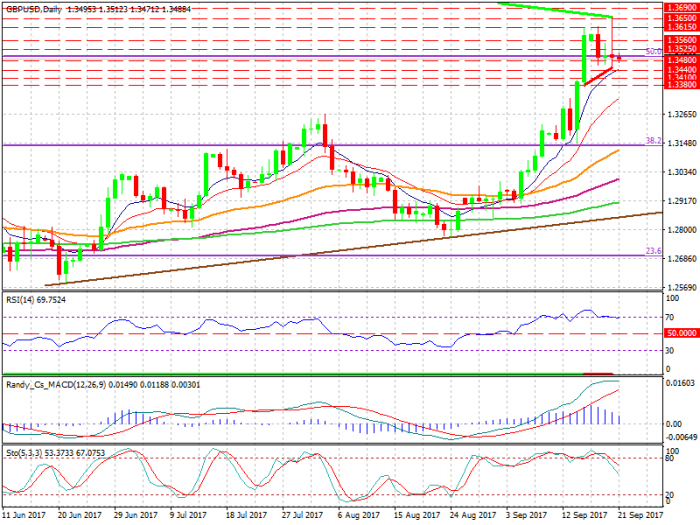This screenshot has width=700, height=525.
Task: Click the 1.34800 current price label
Action: (x=680, y=58)
